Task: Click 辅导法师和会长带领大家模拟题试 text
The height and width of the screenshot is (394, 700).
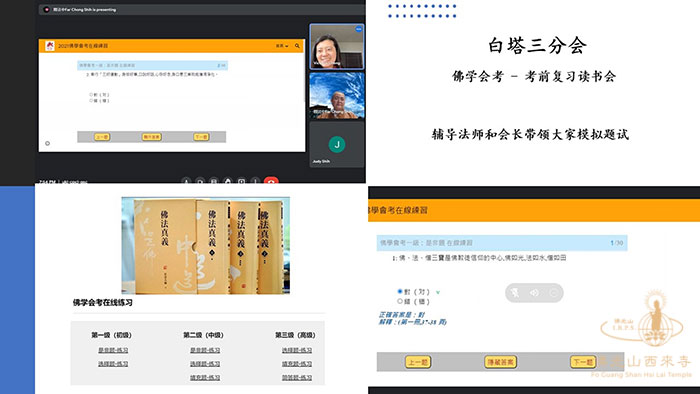Action: (530, 134)
